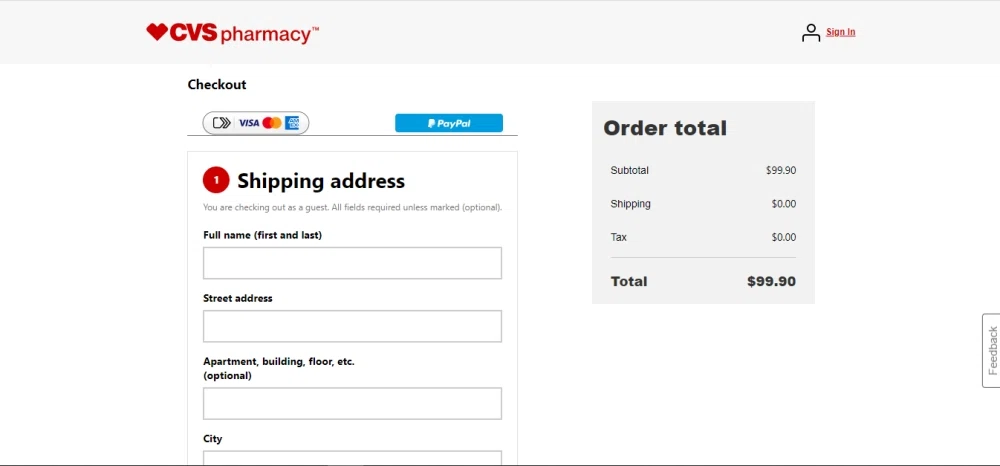Open the Feedback side tab
Screen dimensions: 1000x466
click(x=991, y=350)
